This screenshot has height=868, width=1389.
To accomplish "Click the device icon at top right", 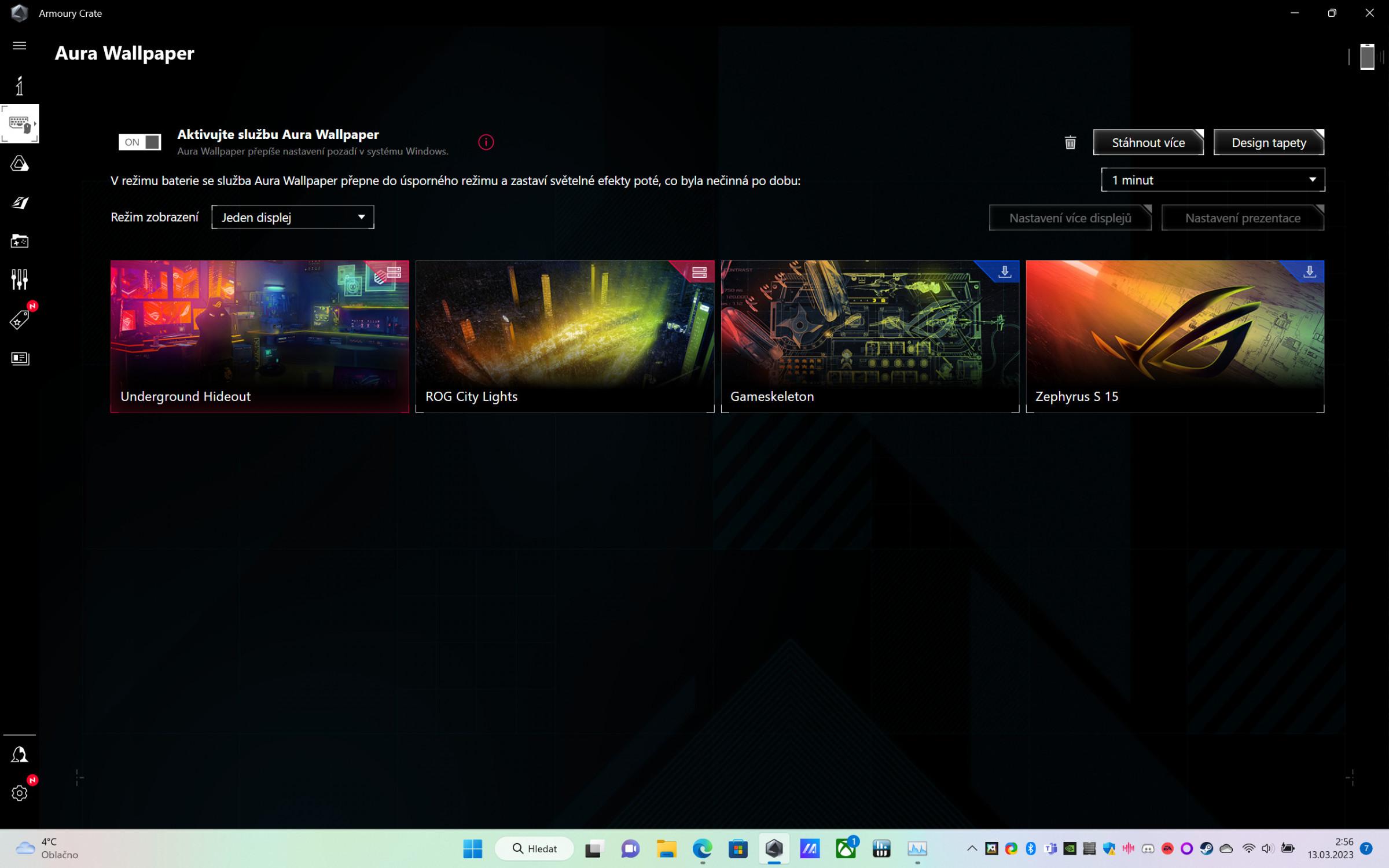I will point(1367,56).
